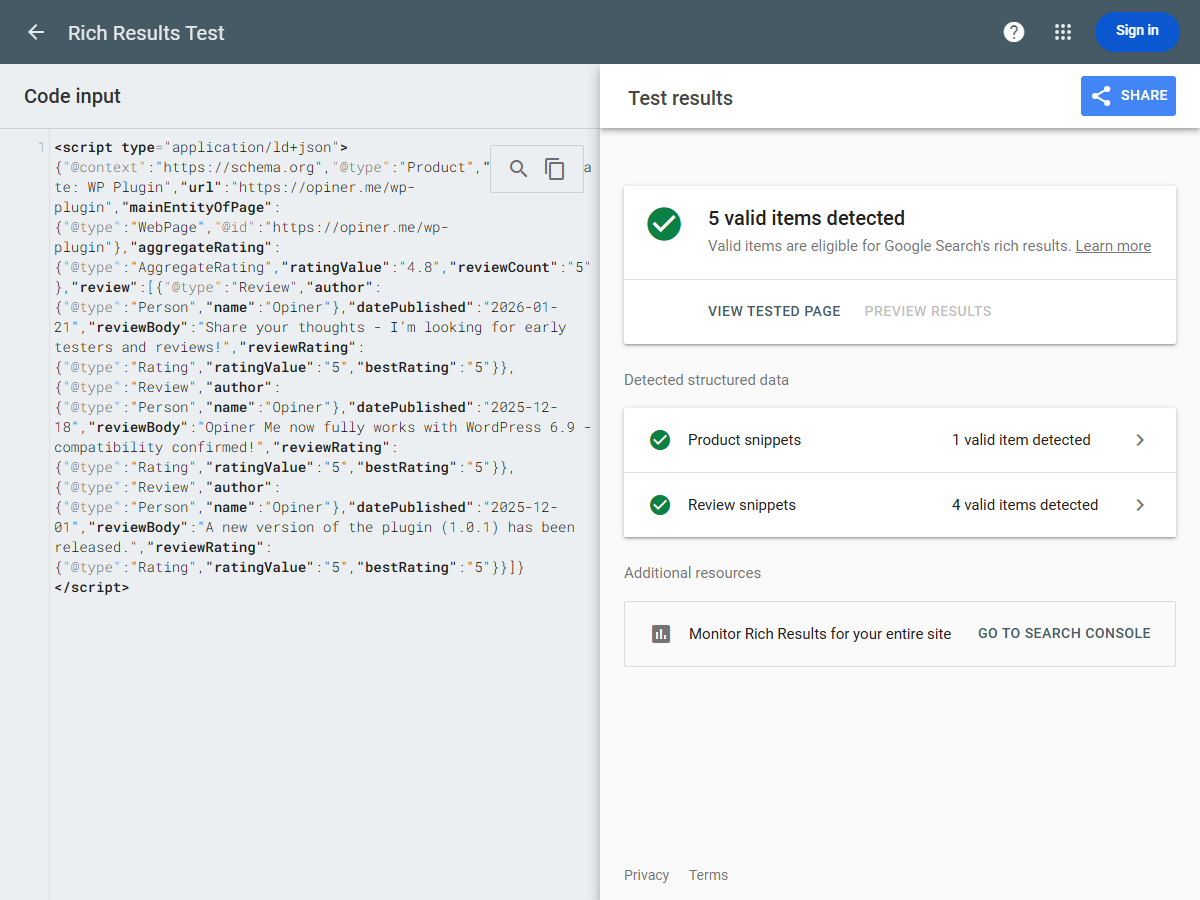Open the Terms link
1200x900 pixels.
[x=708, y=875]
